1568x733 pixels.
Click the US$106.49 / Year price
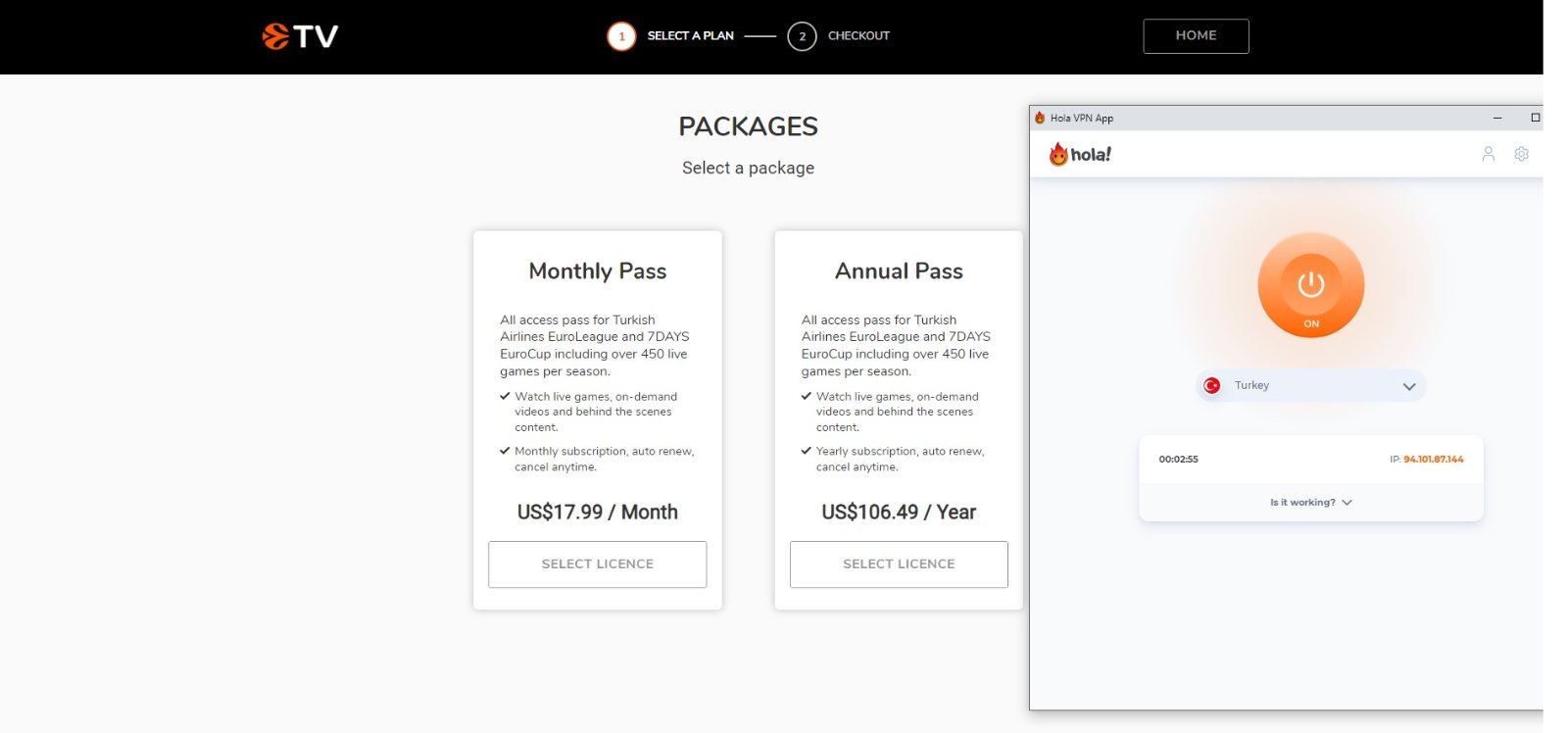[899, 513]
